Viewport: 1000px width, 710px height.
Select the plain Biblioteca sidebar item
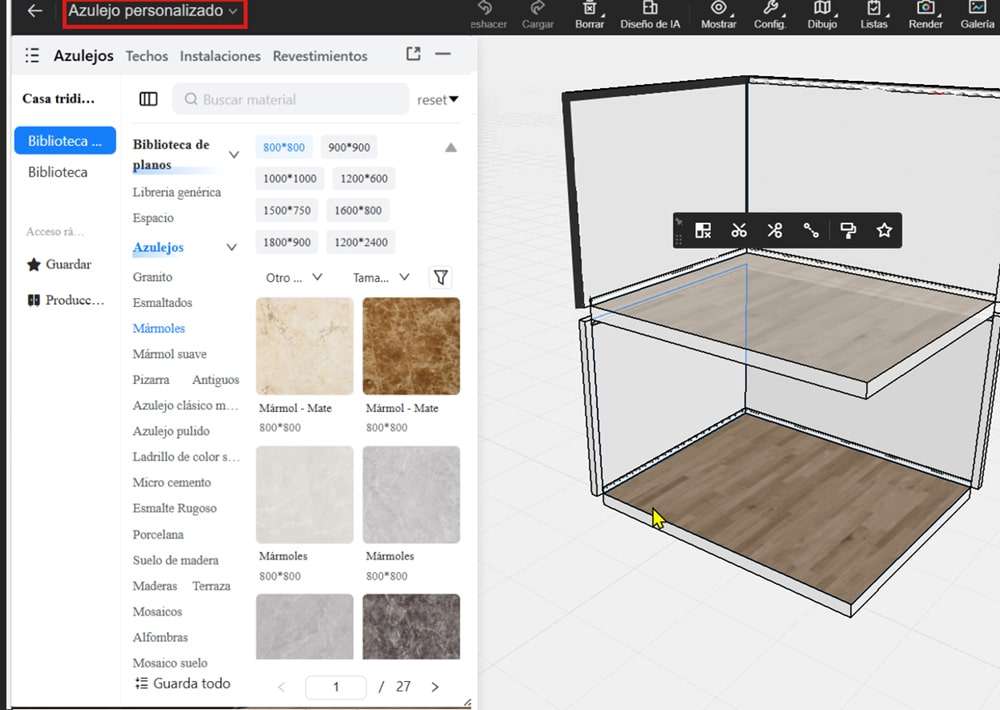click(58, 172)
